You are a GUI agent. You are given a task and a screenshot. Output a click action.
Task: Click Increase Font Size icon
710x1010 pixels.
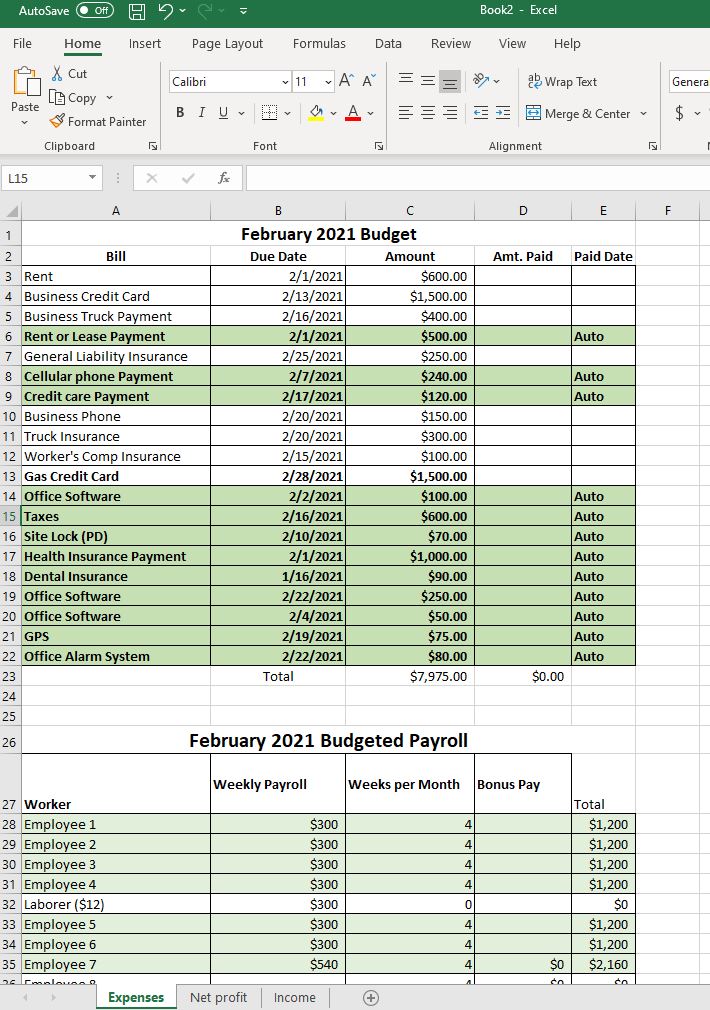[x=346, y=81]
